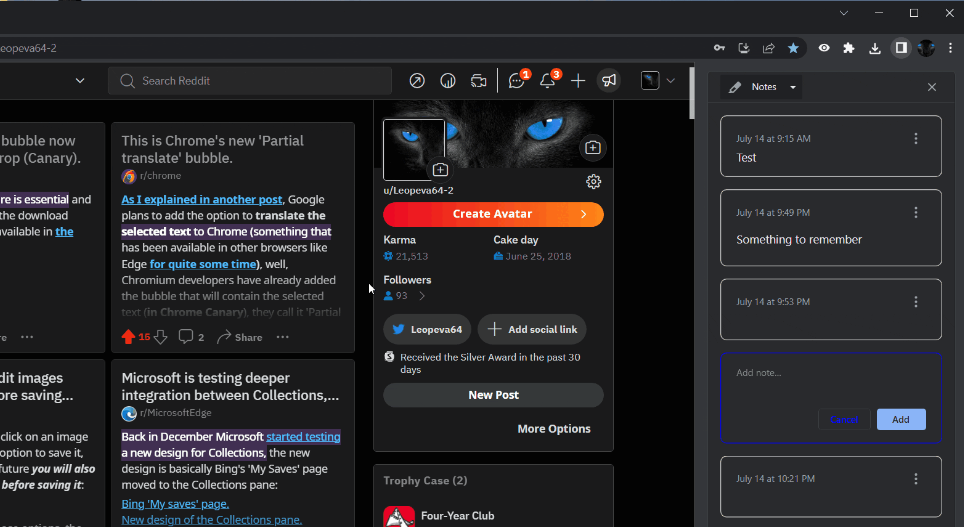Toggle the Chrome side panel button
This screenshot has width=964, height=527.
pyautogui.click(x=901, y=48)
